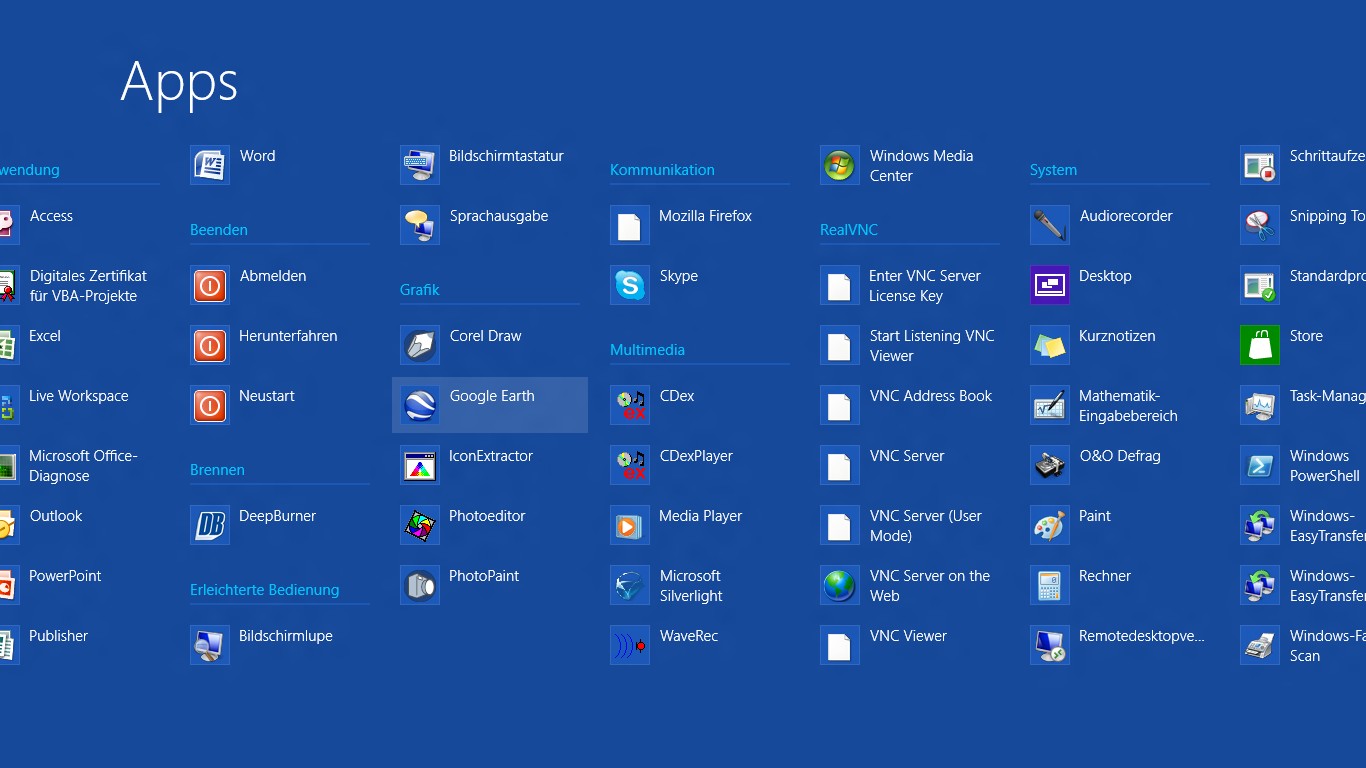Select the Excel label
The image size is (1366, 768).
45,336
